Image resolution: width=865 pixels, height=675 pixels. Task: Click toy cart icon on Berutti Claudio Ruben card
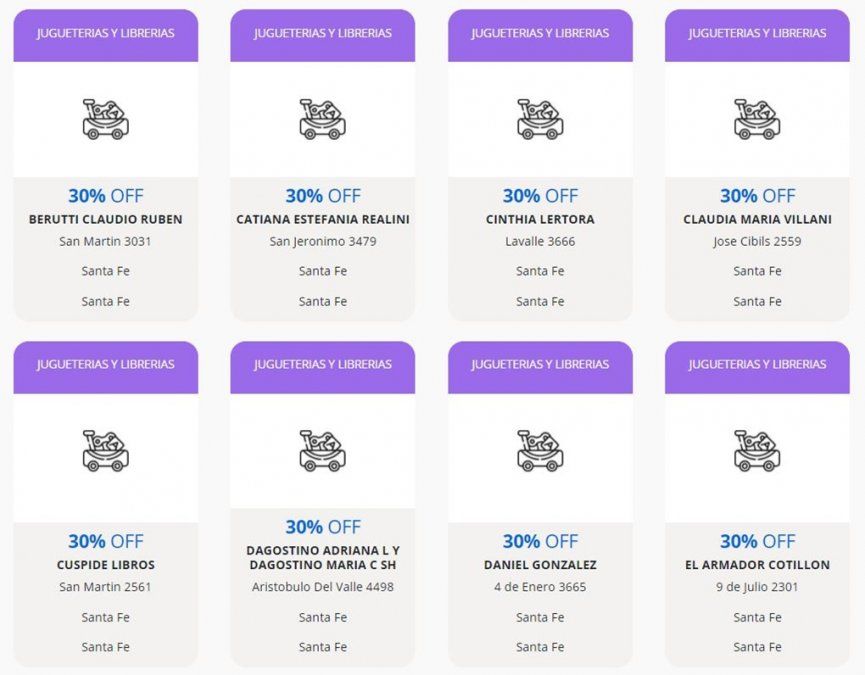tap(105, 119)
